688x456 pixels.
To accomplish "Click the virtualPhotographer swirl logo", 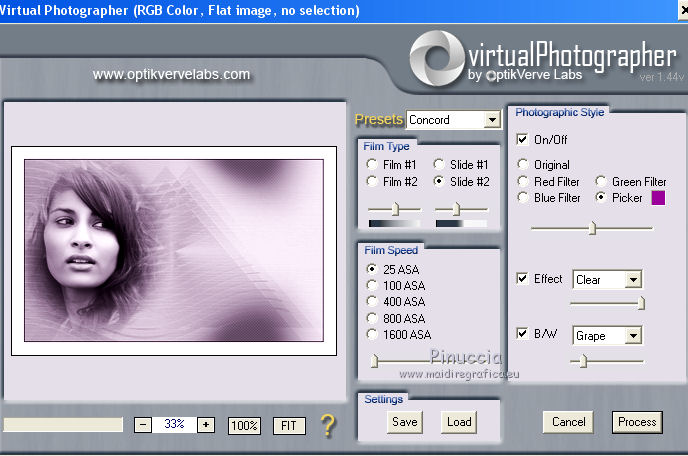I will 436,58.
